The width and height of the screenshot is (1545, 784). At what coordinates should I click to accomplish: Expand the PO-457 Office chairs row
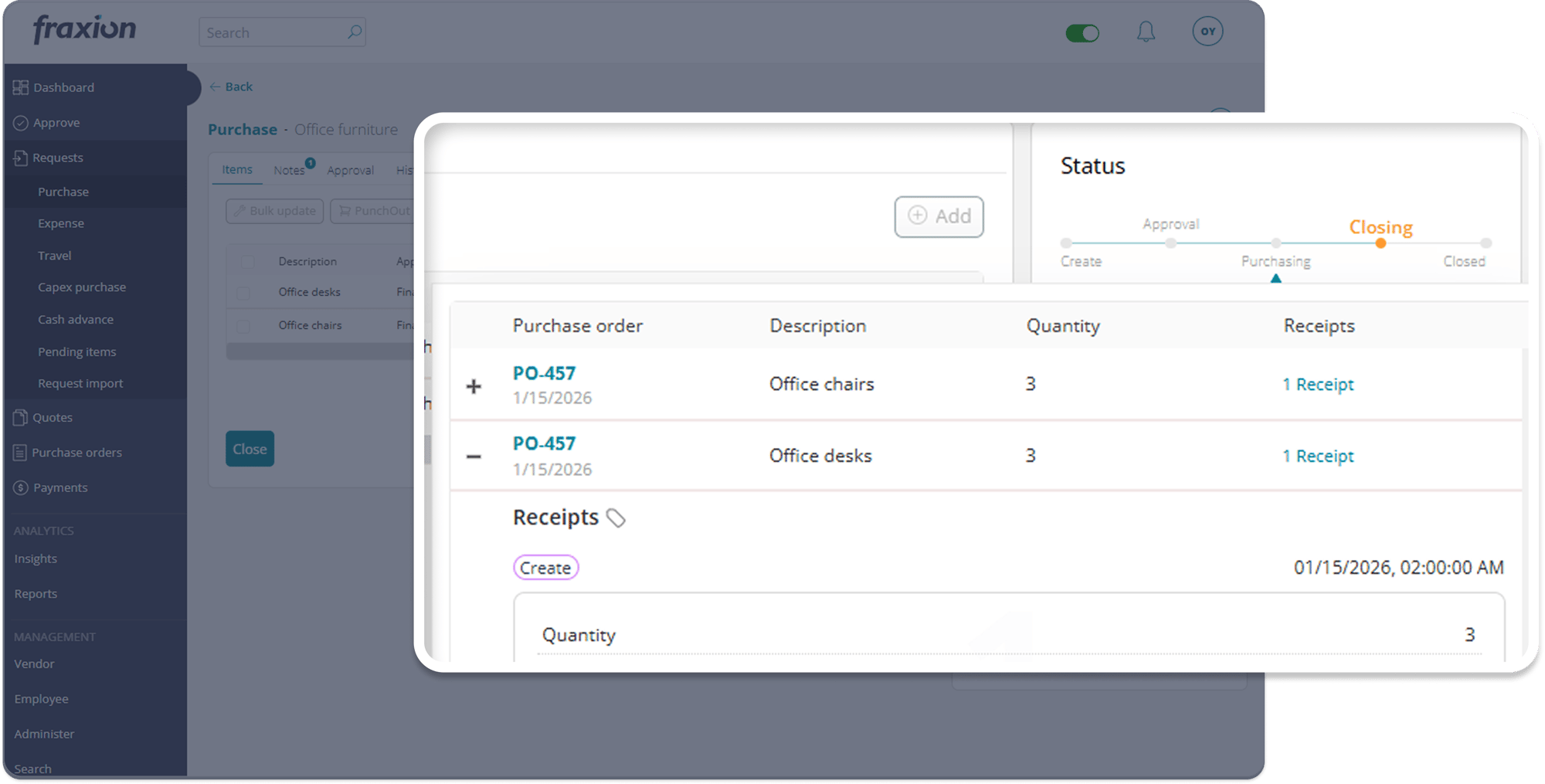474,385
